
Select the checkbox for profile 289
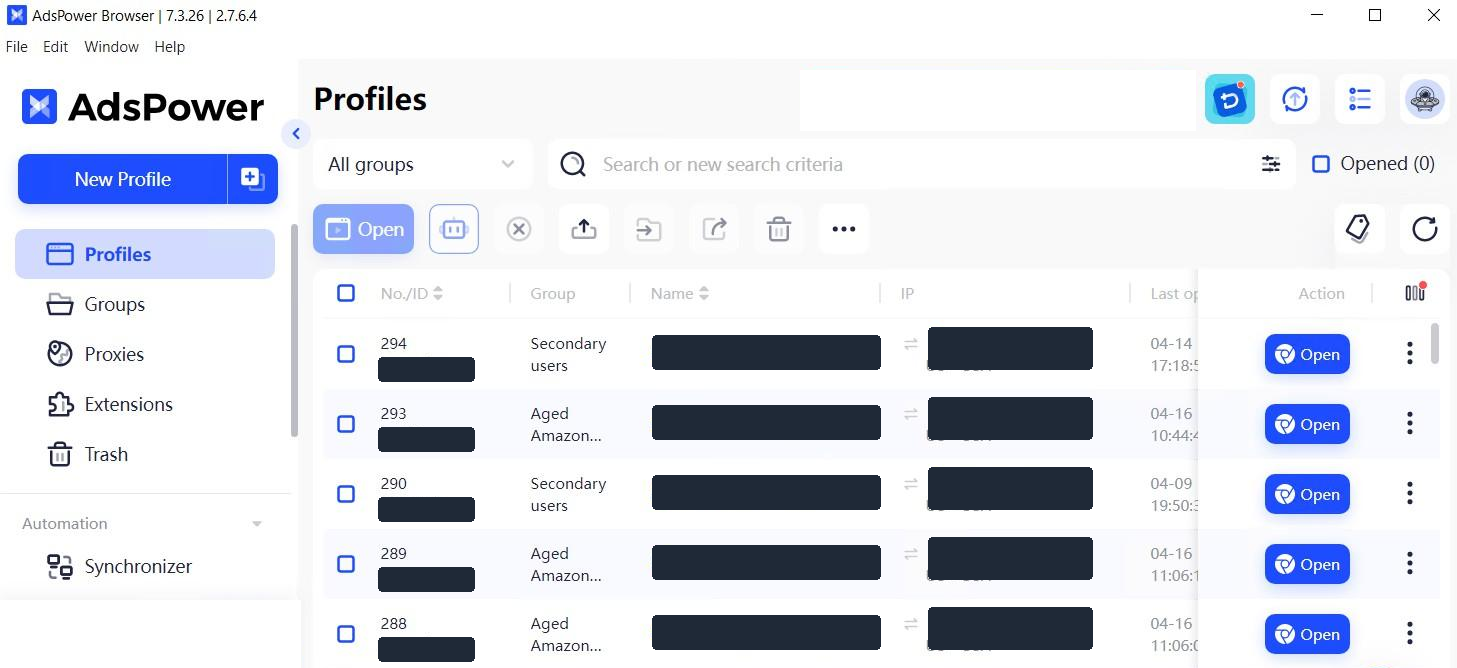click(x=346, y=564)
